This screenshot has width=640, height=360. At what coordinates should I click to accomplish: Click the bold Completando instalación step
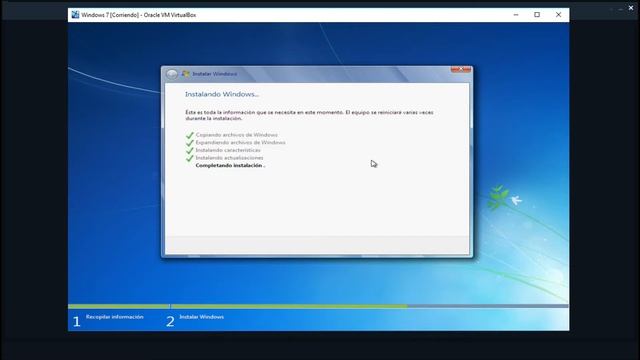tap(230, 165)
